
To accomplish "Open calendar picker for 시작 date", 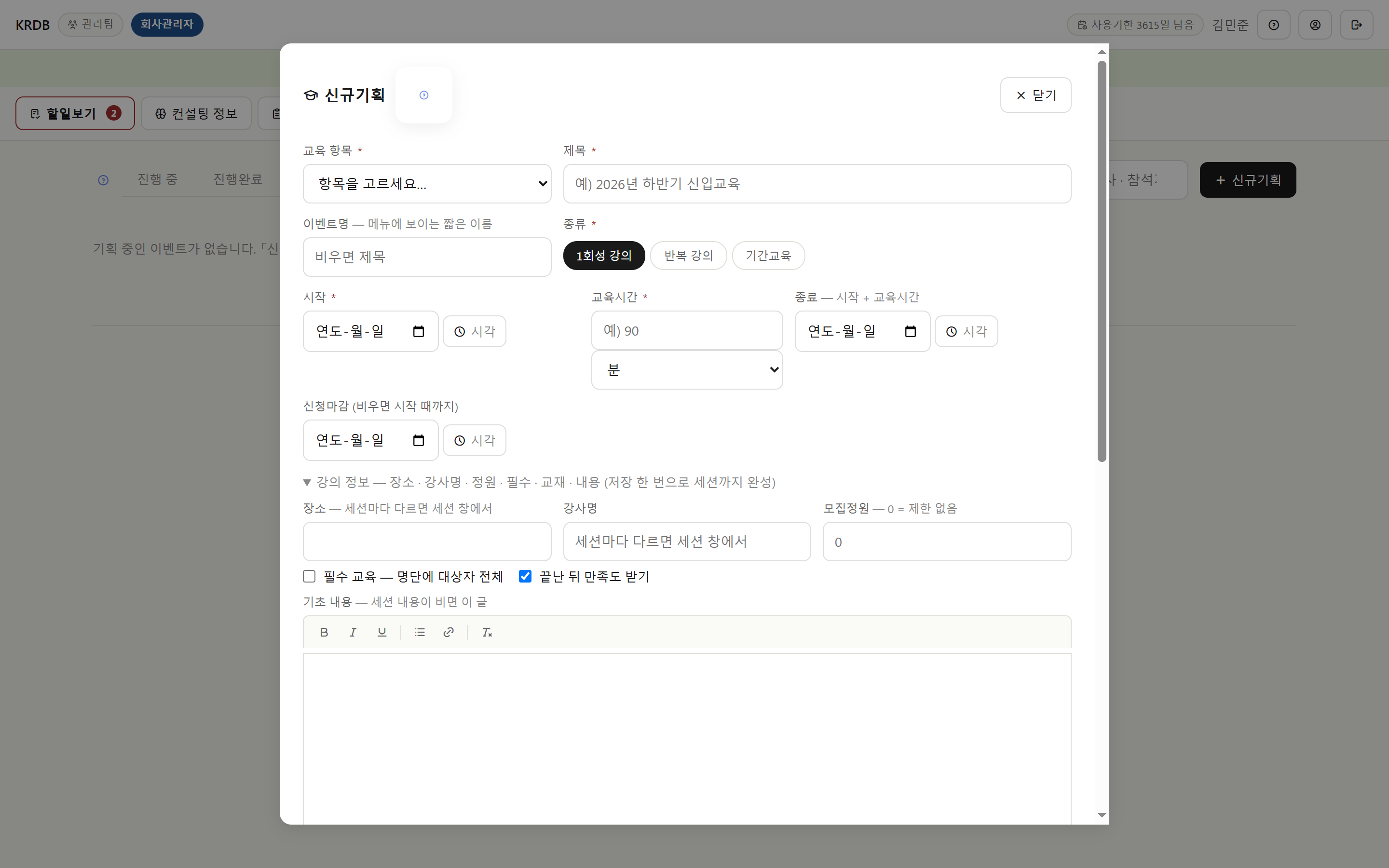I will point(419,331).
